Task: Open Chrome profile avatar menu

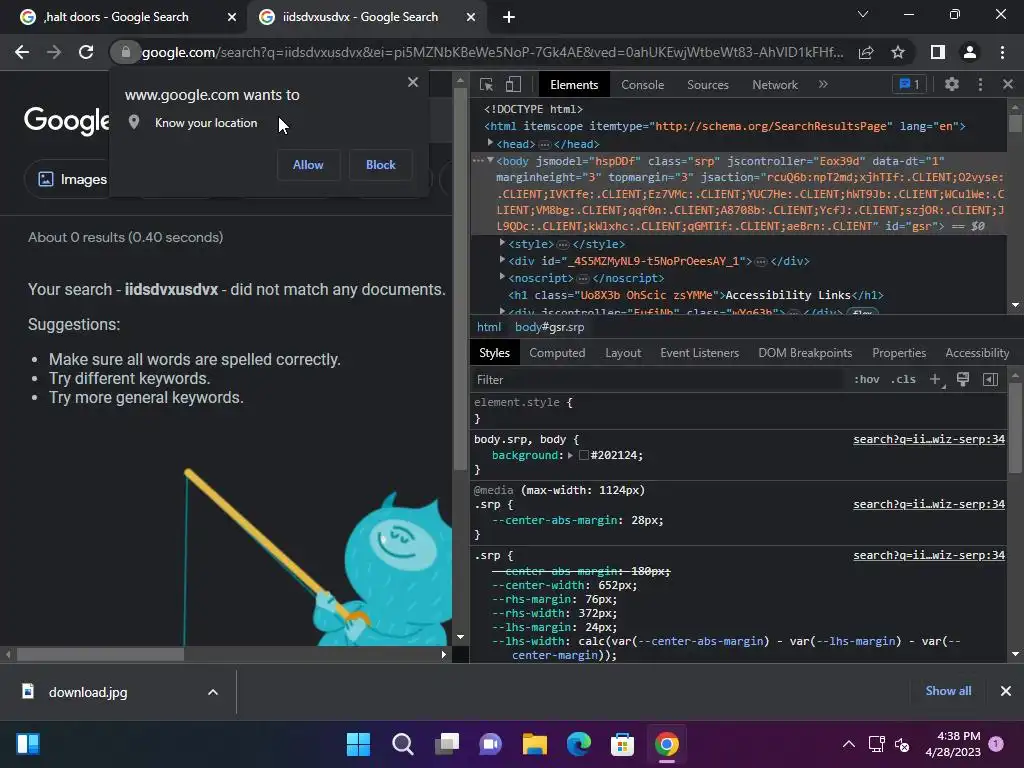Action: (970, 52)
